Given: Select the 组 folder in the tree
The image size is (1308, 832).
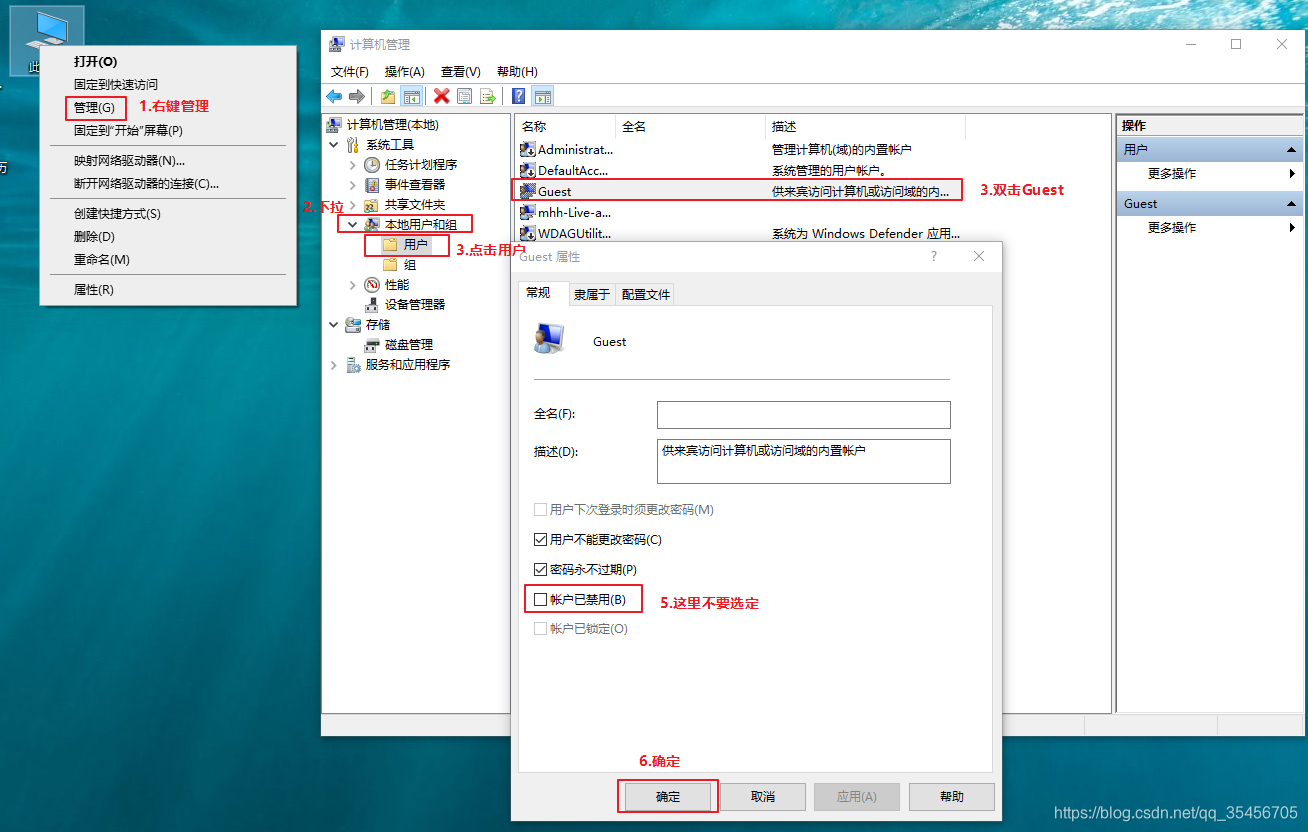Looking at the screenshot, I should click(x=400, y=265).
